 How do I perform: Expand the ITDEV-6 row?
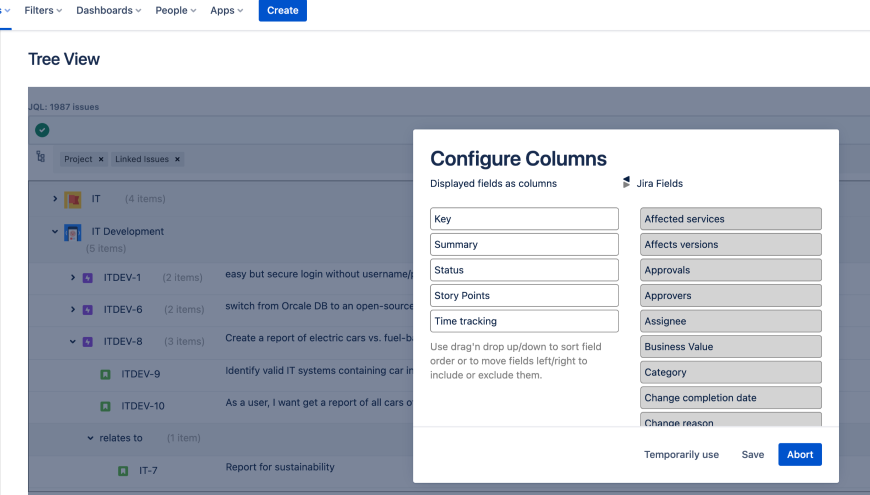tap(73, 309)
